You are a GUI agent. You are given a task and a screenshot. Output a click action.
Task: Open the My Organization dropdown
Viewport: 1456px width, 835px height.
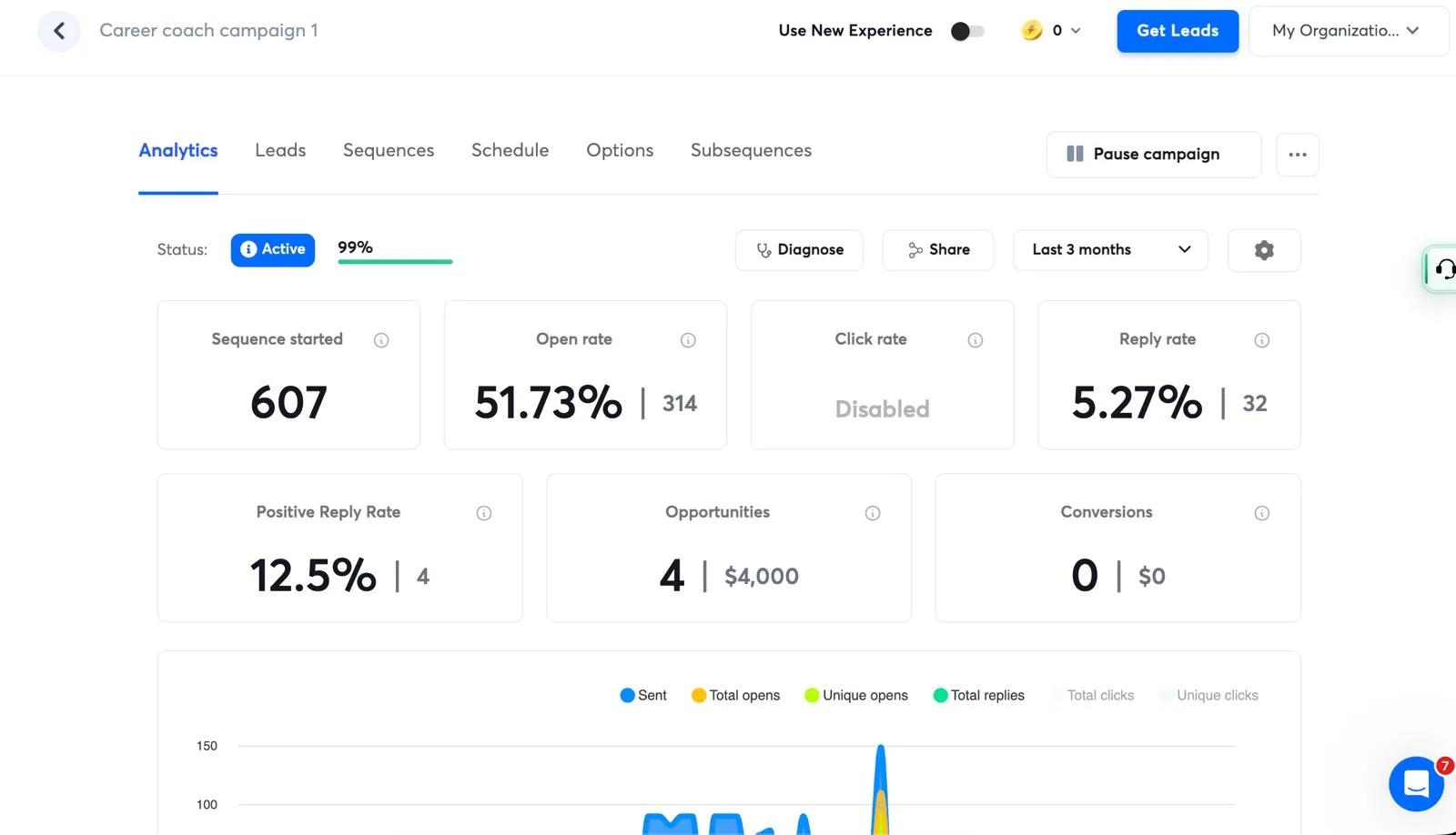click(1348, 31)
